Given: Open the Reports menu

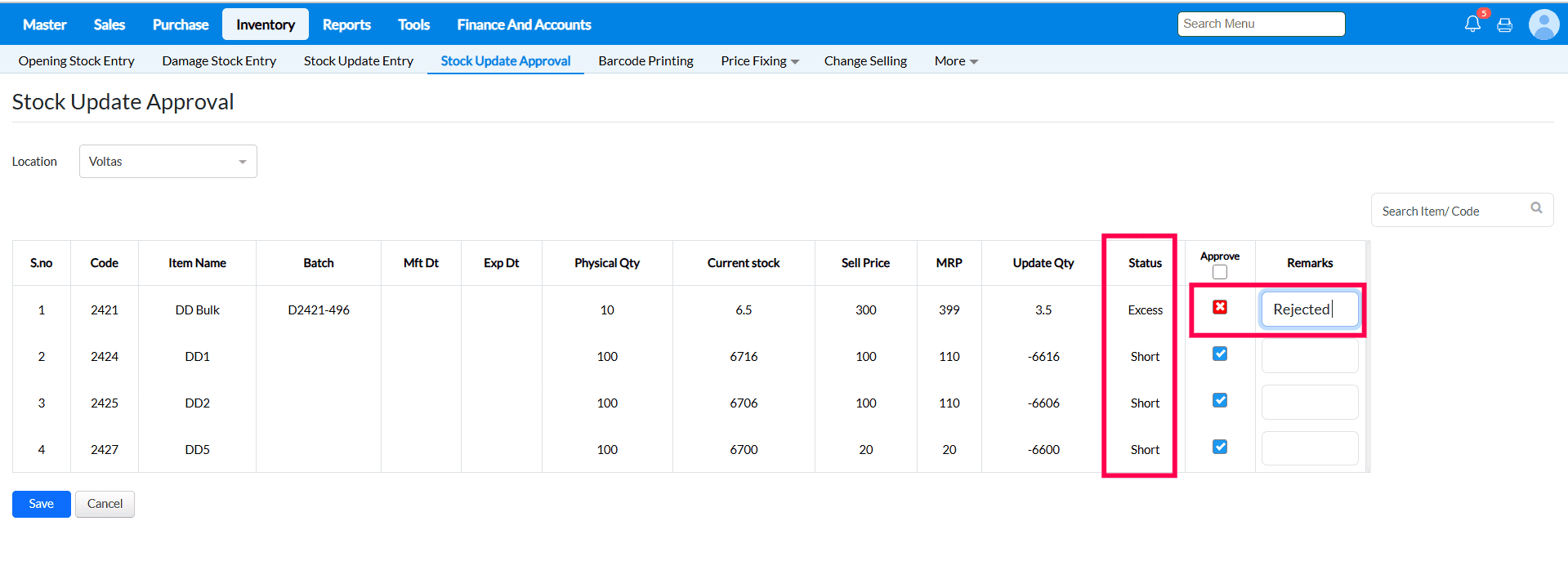Looking at the screenshot, I should (x=346, y=24).
